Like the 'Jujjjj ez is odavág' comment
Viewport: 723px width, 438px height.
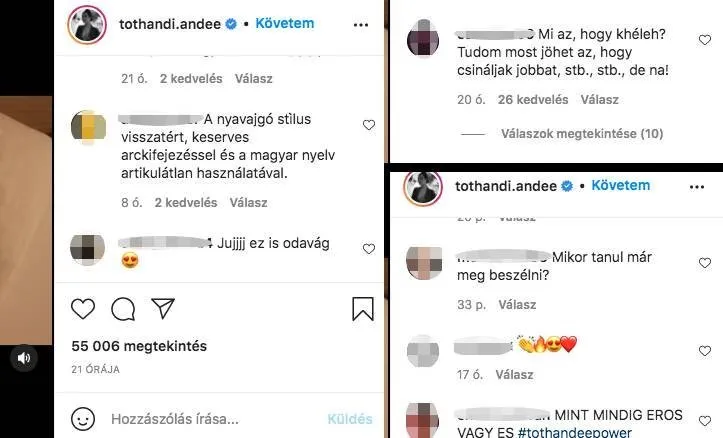369,249
